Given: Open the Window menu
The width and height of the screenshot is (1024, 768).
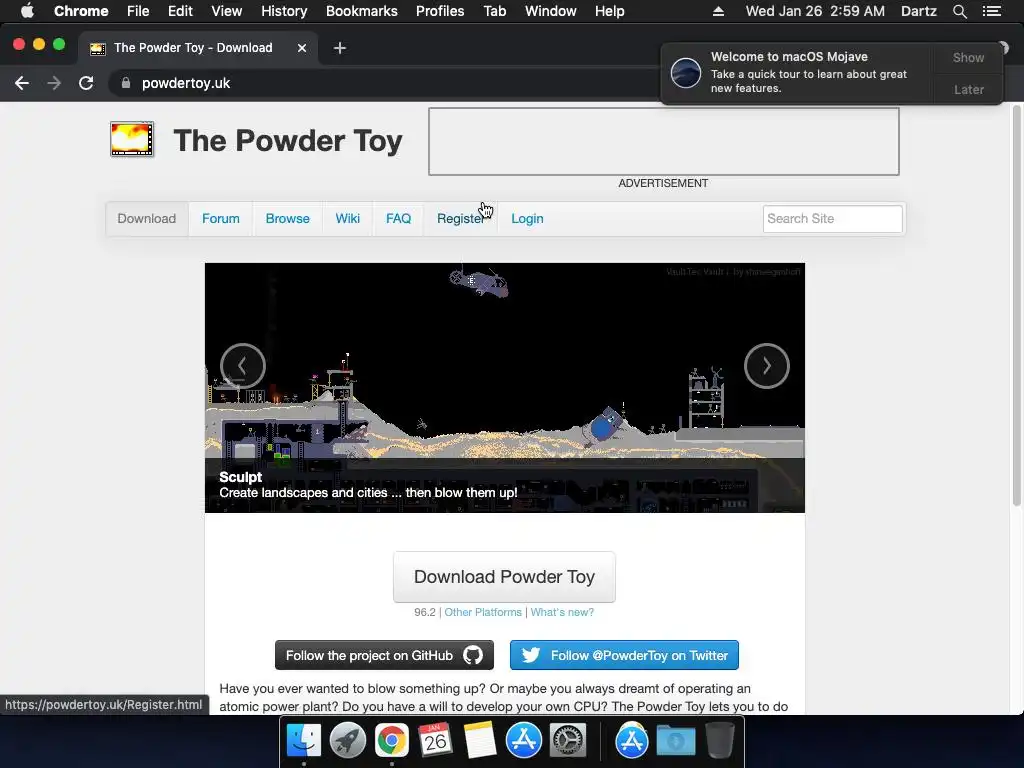Looking at the screenshot, I should coord(551,11).
